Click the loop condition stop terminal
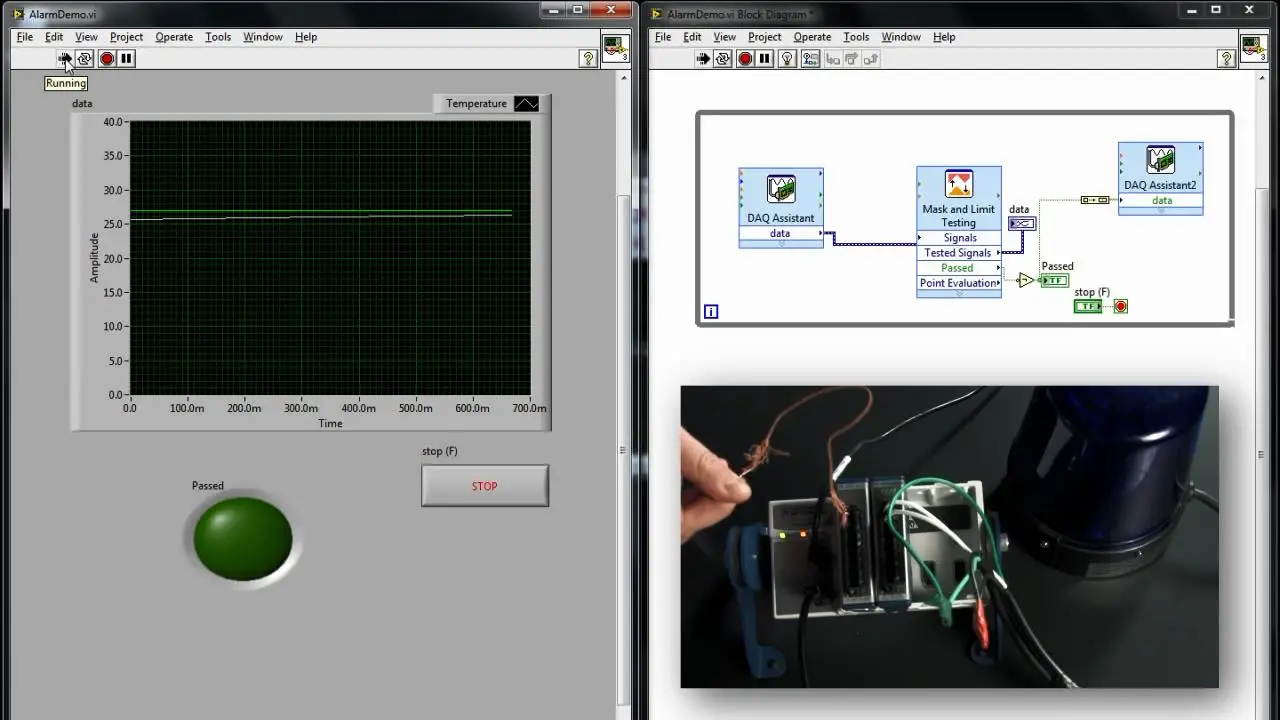Image resolution: width=1280 pixels, height=720 pixels. pyautogui.click(x=1120, y=306)
